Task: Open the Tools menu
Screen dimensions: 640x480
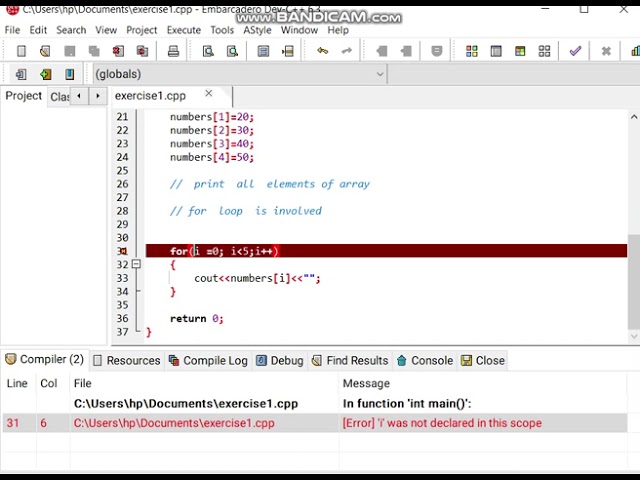Action: click(x=222, y=30)
